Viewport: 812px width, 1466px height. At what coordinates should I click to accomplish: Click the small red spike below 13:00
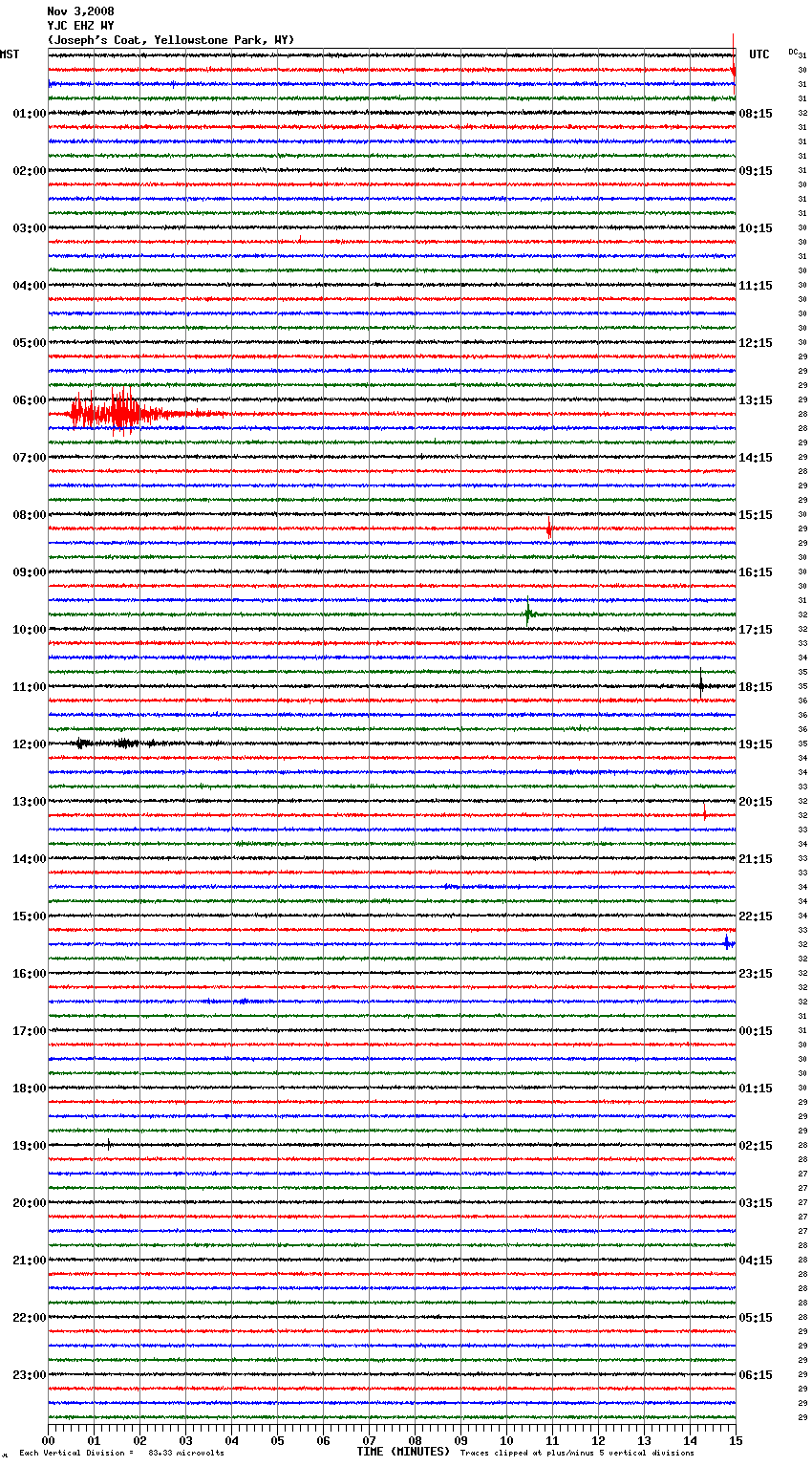pos(705,814)
